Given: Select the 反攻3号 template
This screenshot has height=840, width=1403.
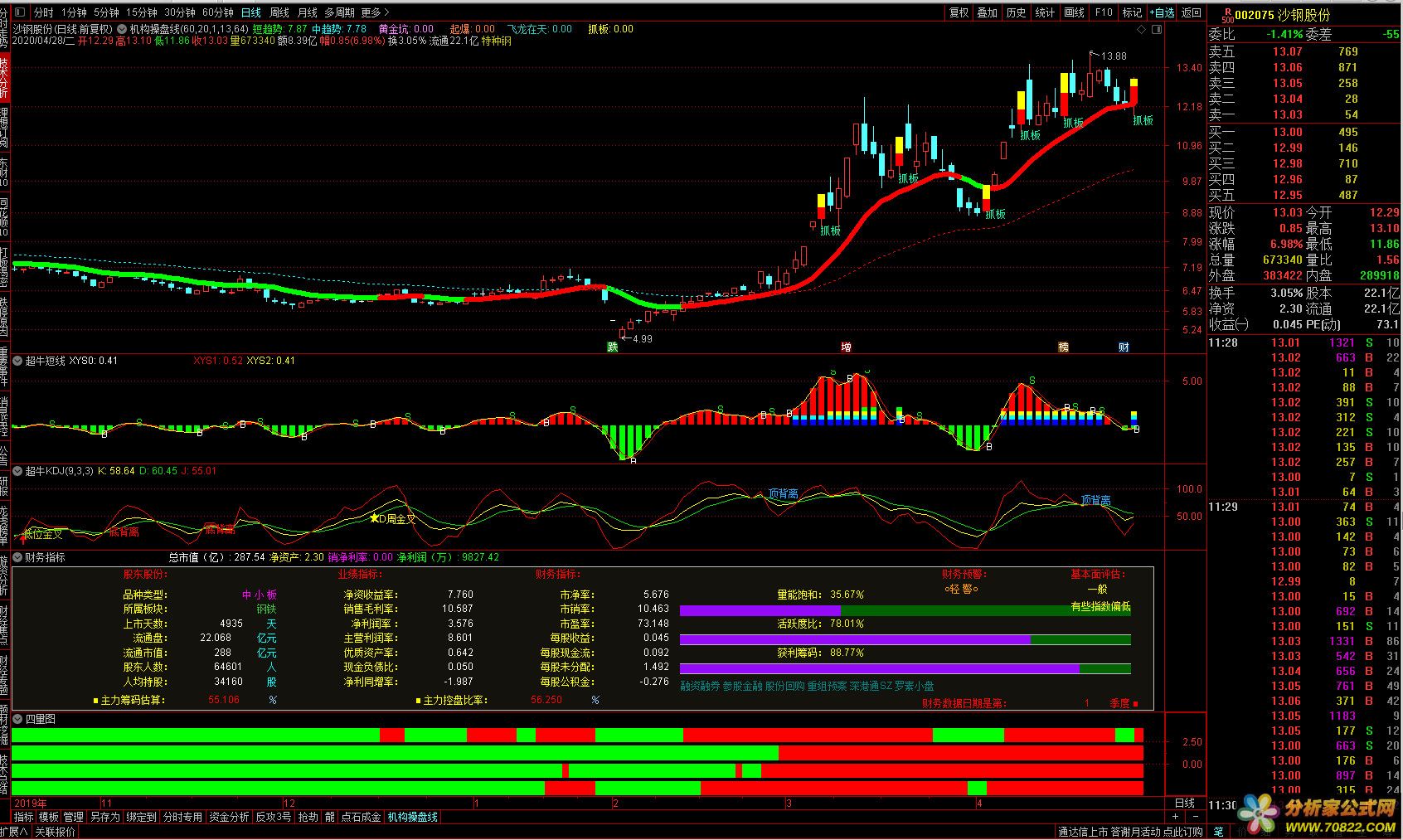Looking at the screenshot, I should [x=273, y=817].
